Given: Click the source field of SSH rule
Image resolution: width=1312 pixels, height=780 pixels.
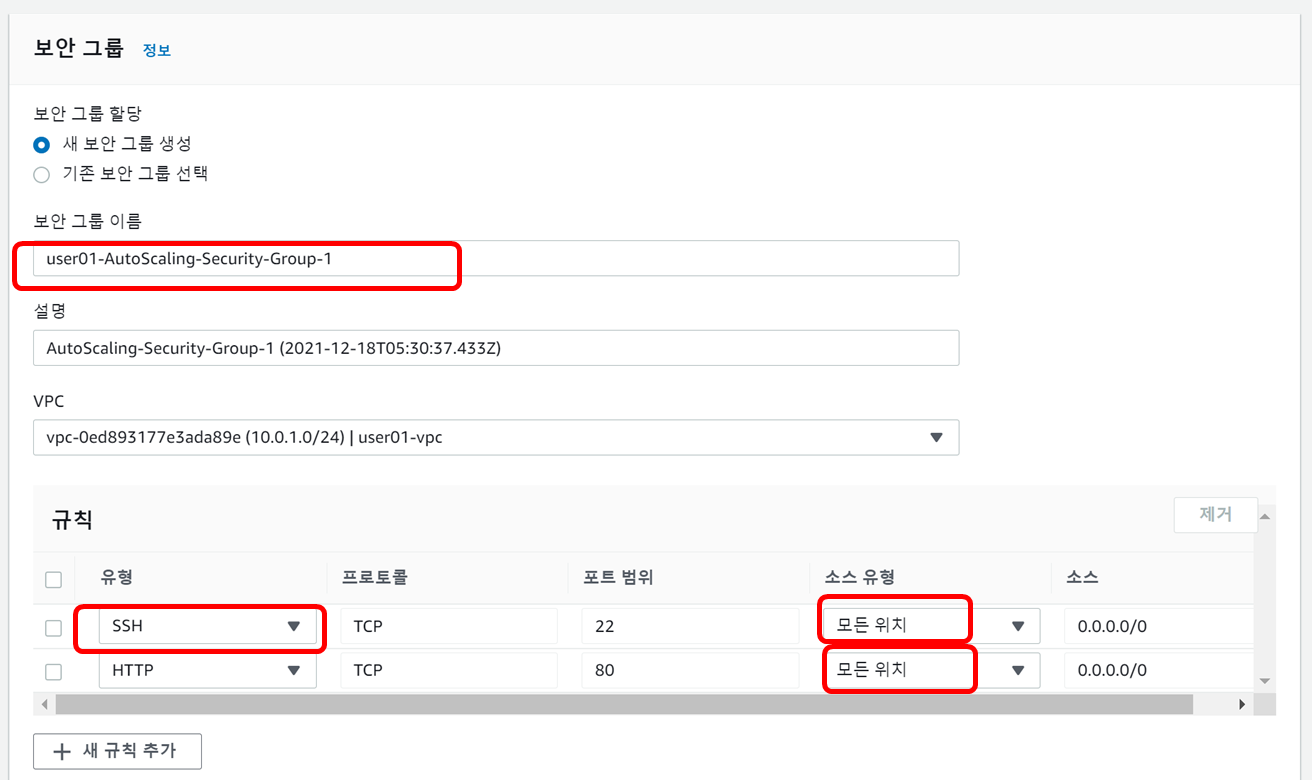Looking at the screenshot, I should click(x=1157, y=626).
